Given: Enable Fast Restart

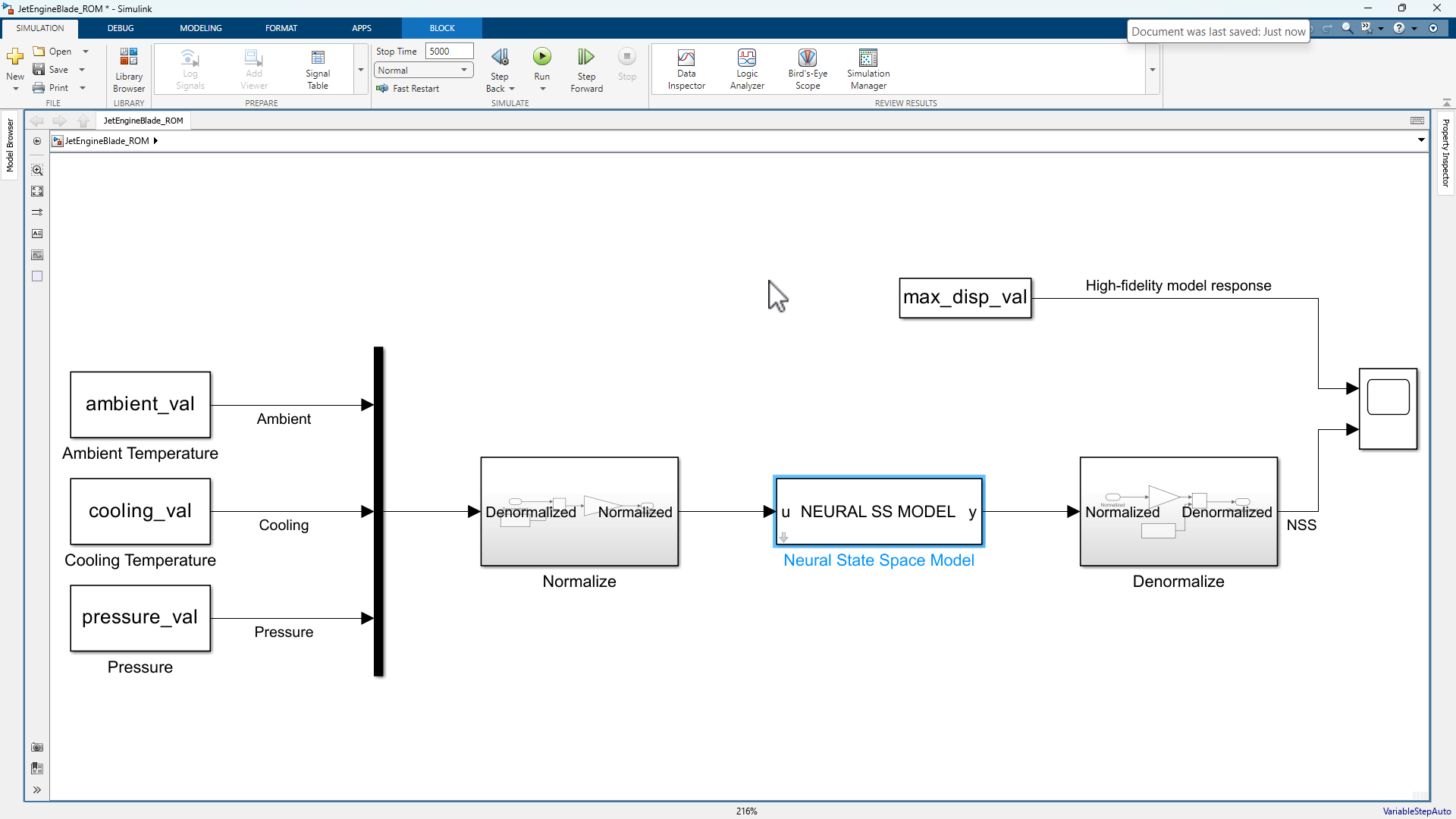Looking at the screenshot, I should point(408,89).
